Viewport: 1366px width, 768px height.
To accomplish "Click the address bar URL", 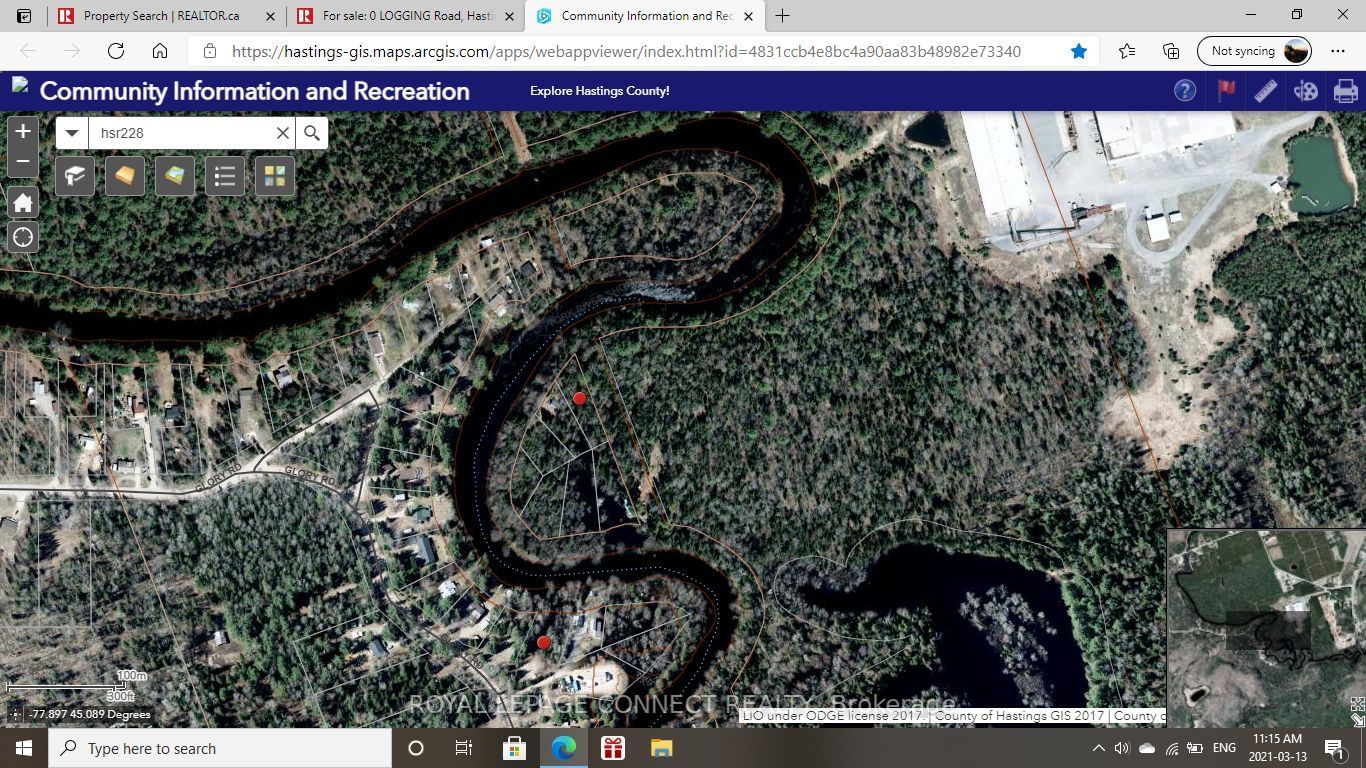I will pyautogui.click(x=626, y=51).
